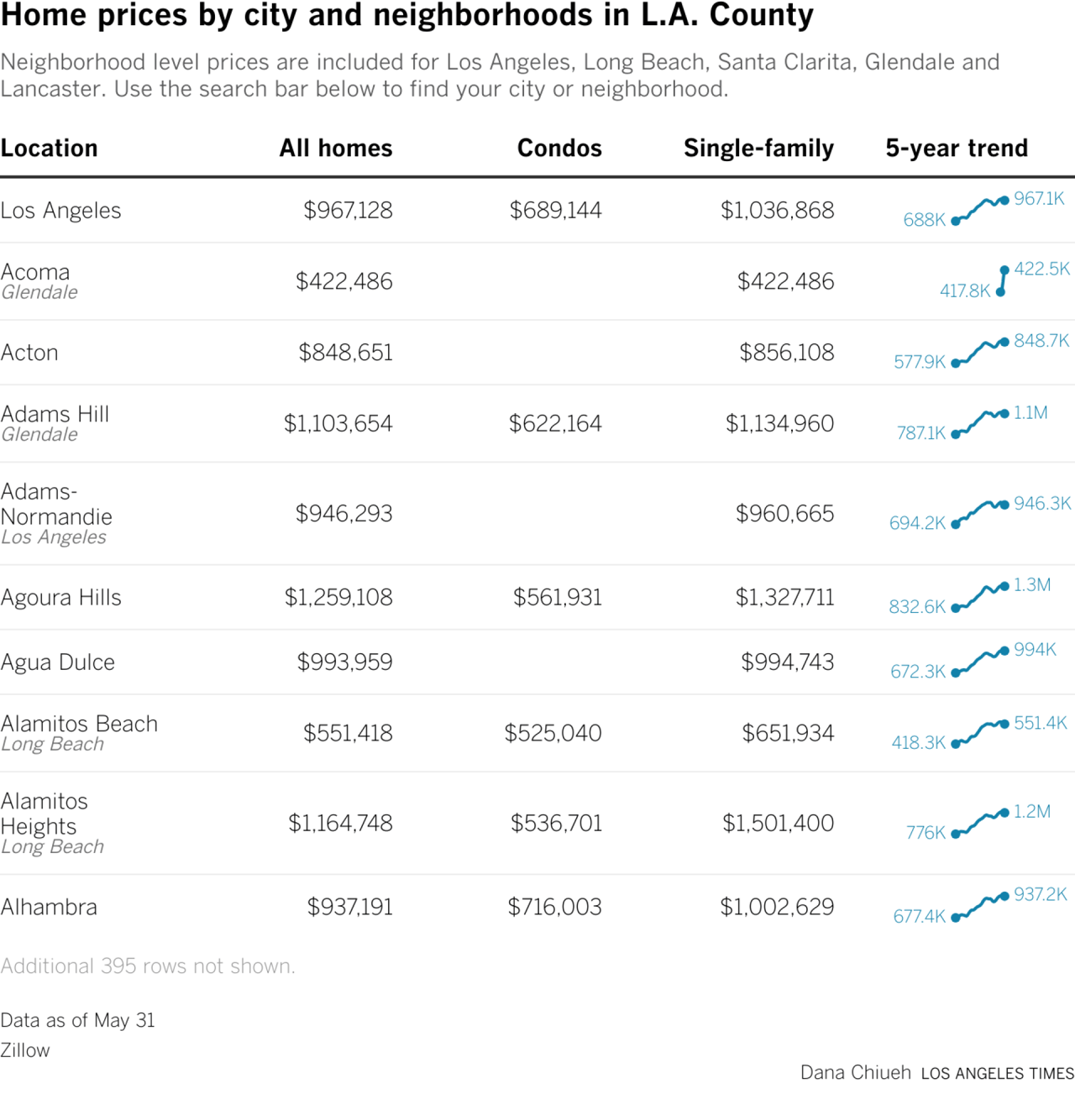
Task: Click the "Additional 395 rows not shown" text
Action: (148, 966)
